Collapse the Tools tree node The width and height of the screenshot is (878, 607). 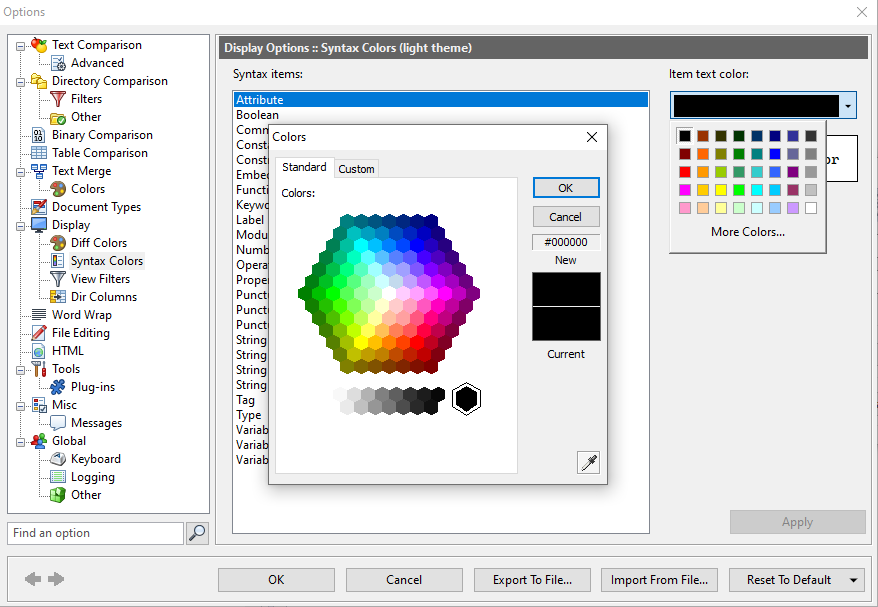[21, 370]
